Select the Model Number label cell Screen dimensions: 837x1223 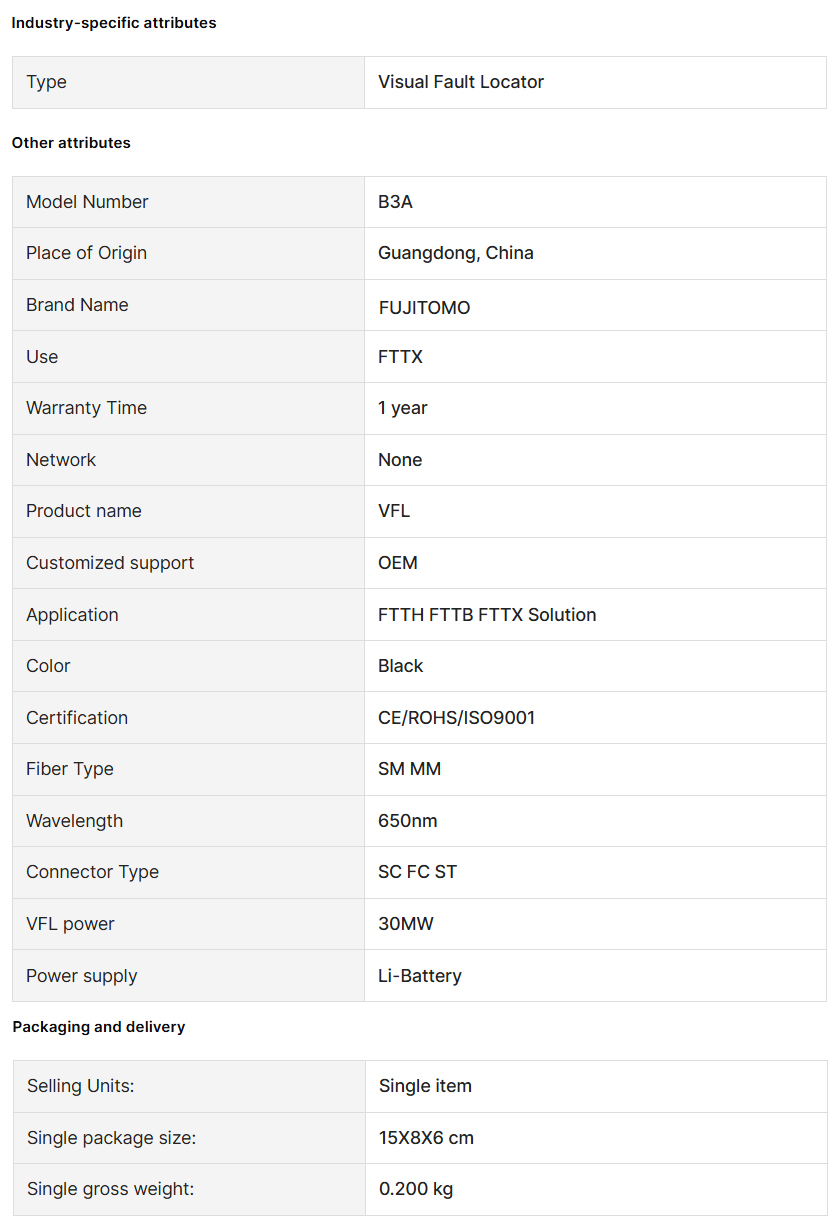(x=188, y=202)
